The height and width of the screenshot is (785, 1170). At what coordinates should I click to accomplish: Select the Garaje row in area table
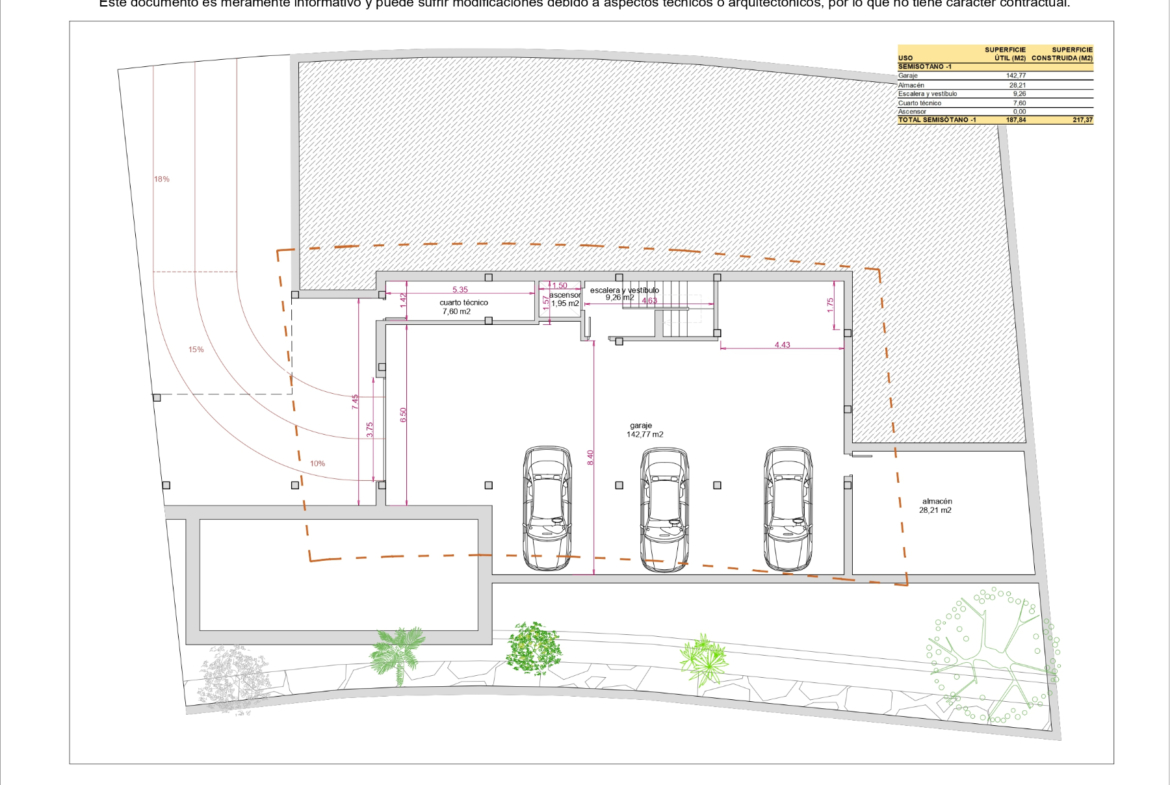(x=995, y=75)
